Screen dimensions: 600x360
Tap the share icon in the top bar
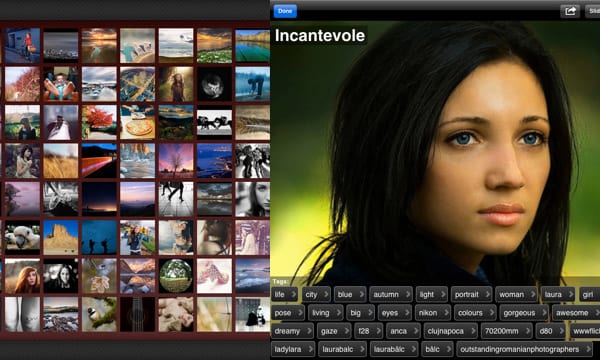pos(570,11)
